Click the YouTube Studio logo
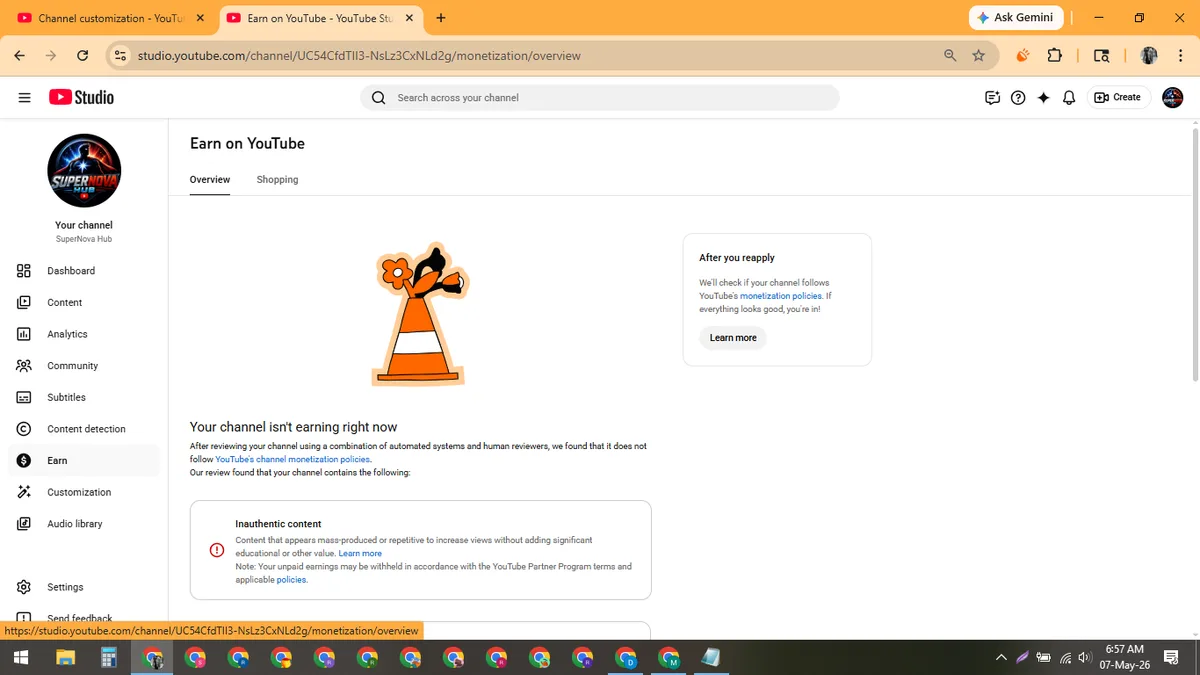Screen dimensions: 1200x675 coord(81,97)
